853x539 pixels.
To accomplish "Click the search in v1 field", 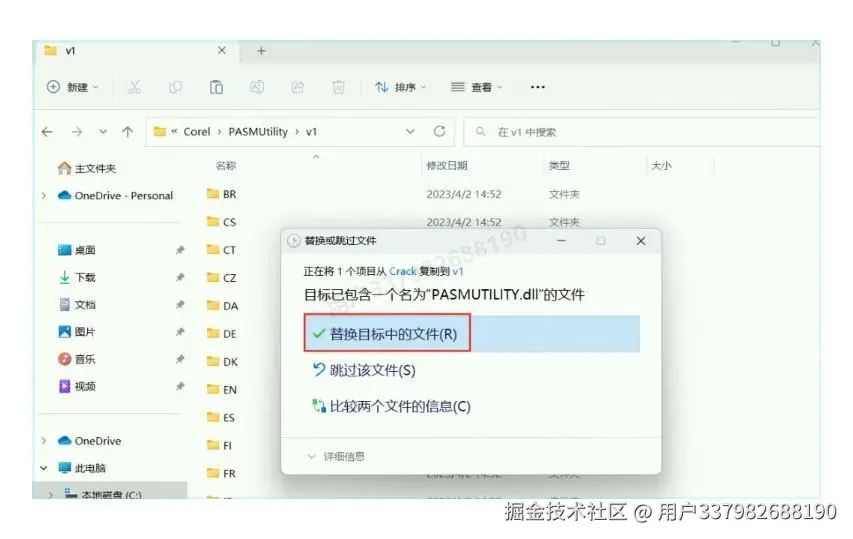I will [x=642, y=132].
